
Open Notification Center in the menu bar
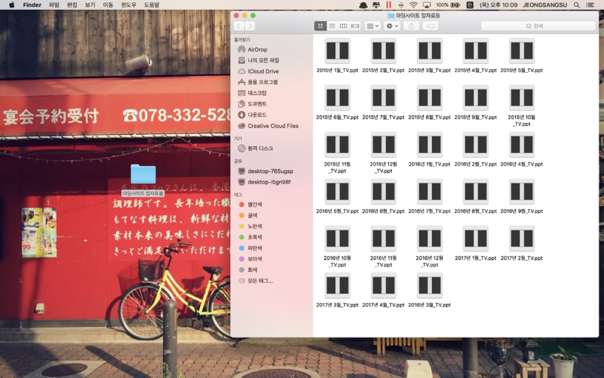[x=590, y=5]
